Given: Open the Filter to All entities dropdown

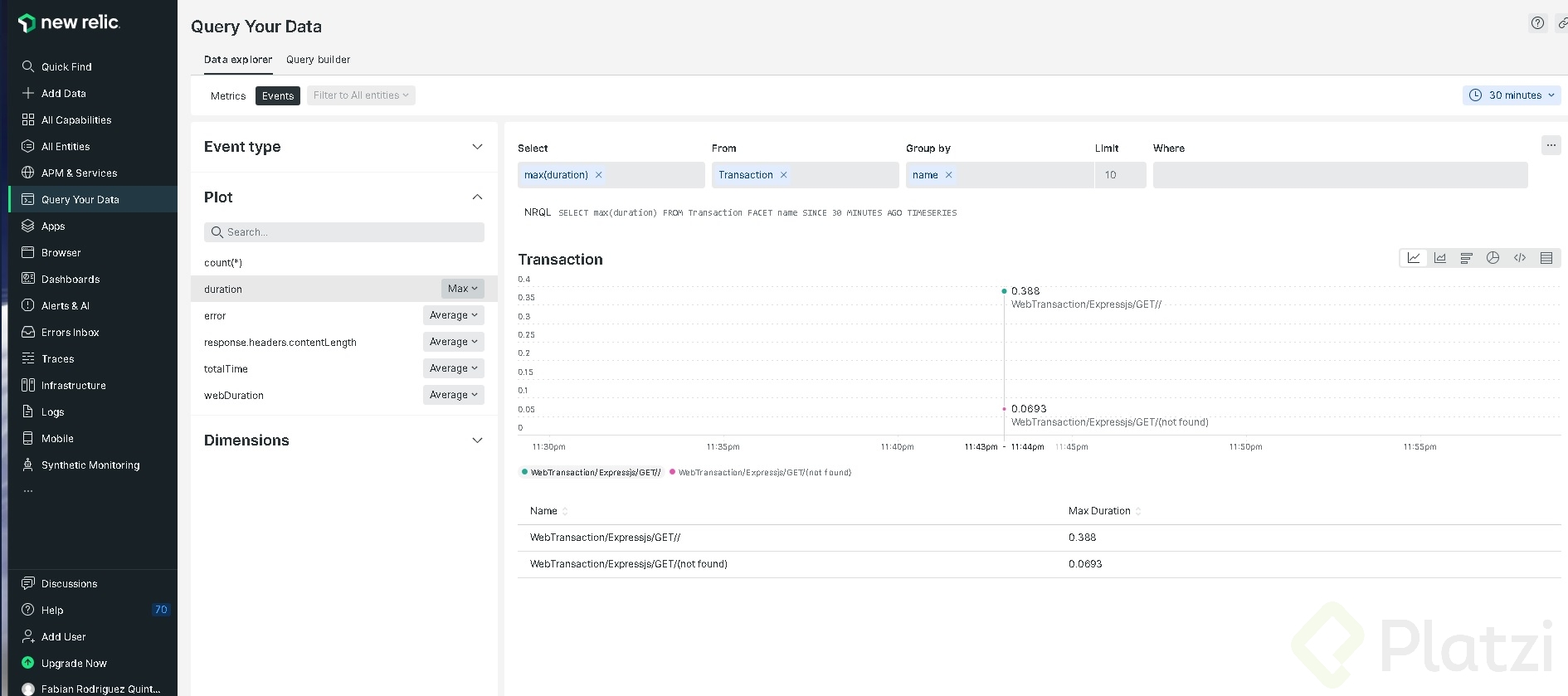Looking at the screenshot, I should coord(361,95).
